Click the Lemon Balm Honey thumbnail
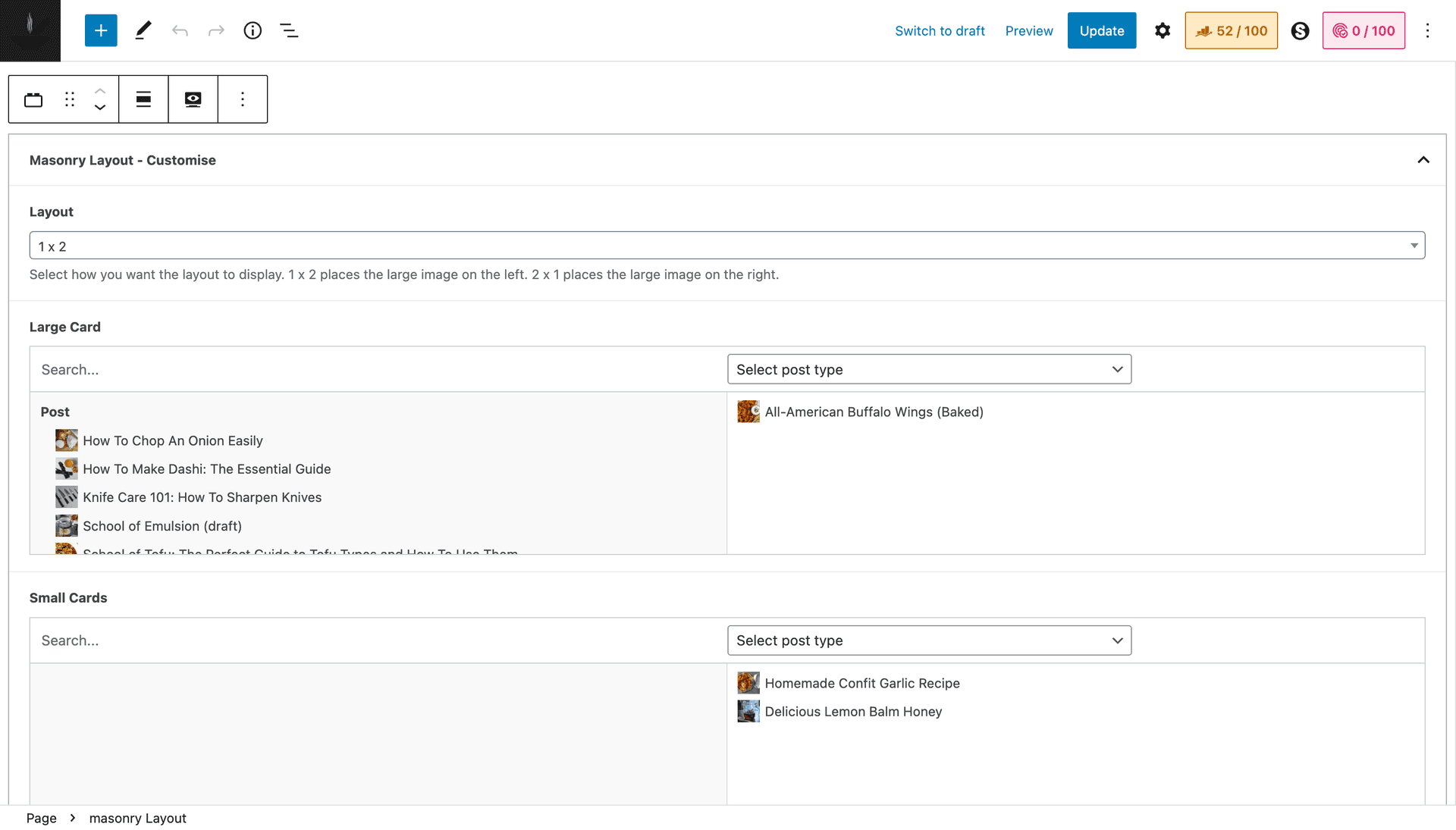The image size is (1456, 830). pos(748,712)
